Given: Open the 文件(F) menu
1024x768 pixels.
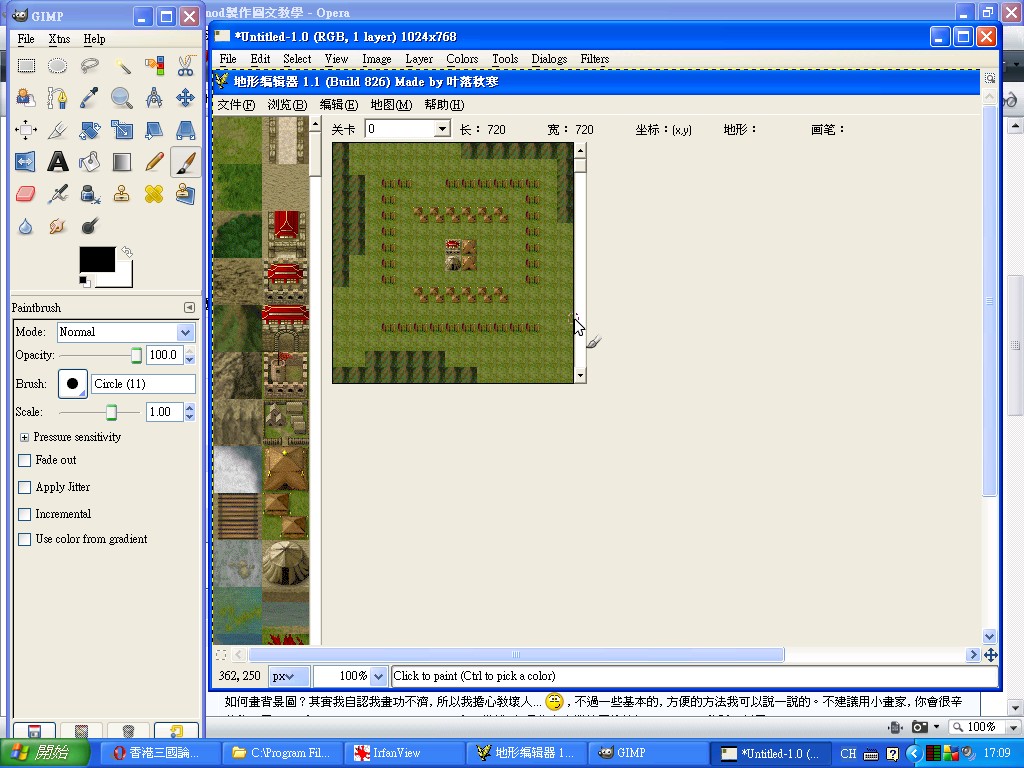Looking at the screenshot, I should click(x=236, y=104).
